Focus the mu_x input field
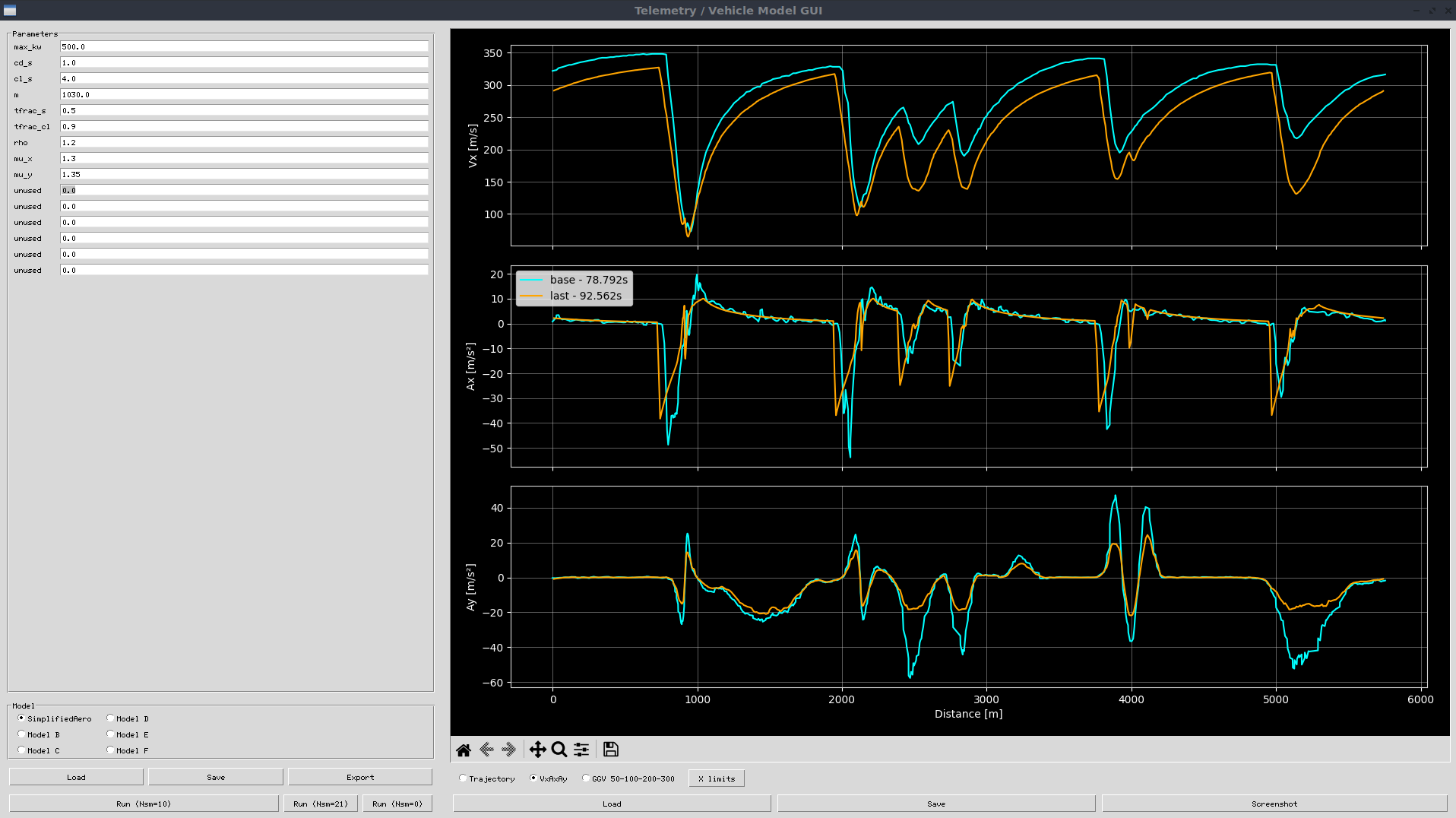This screenshot has width=1456, height=818. (x=244, y=158)
